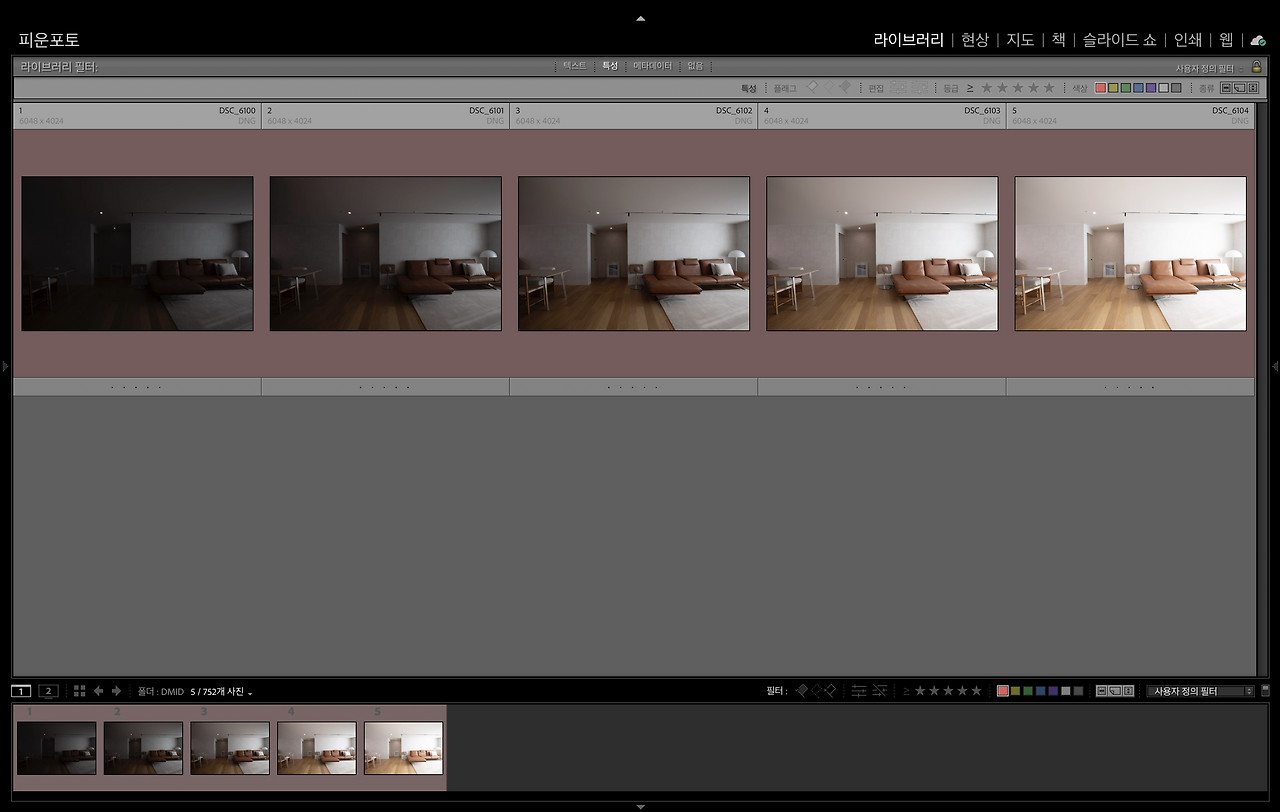Filter flagged photos in filmstrip filter
The image size is (1280, 812).
801,691
